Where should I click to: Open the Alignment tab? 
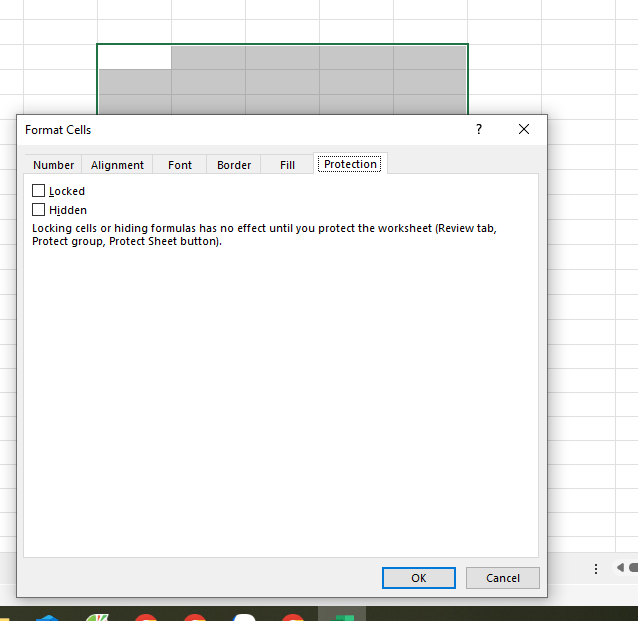coord(117,165)
